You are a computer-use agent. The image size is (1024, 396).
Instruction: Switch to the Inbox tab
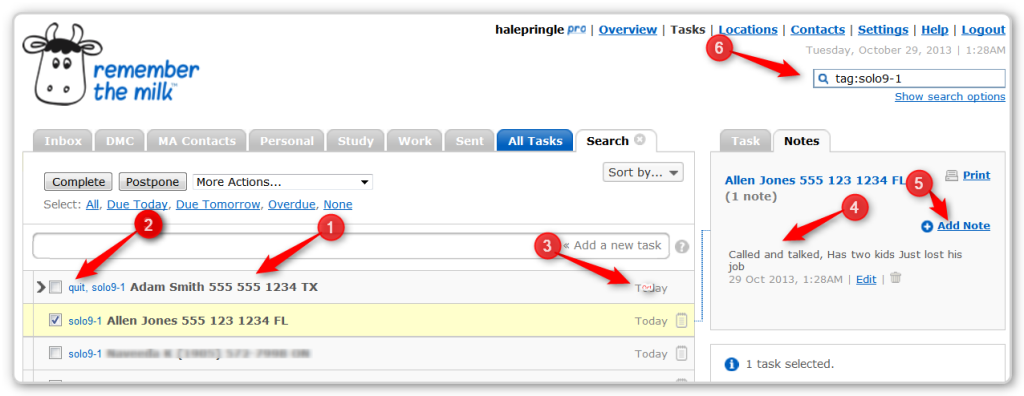(x=63, y=140)
